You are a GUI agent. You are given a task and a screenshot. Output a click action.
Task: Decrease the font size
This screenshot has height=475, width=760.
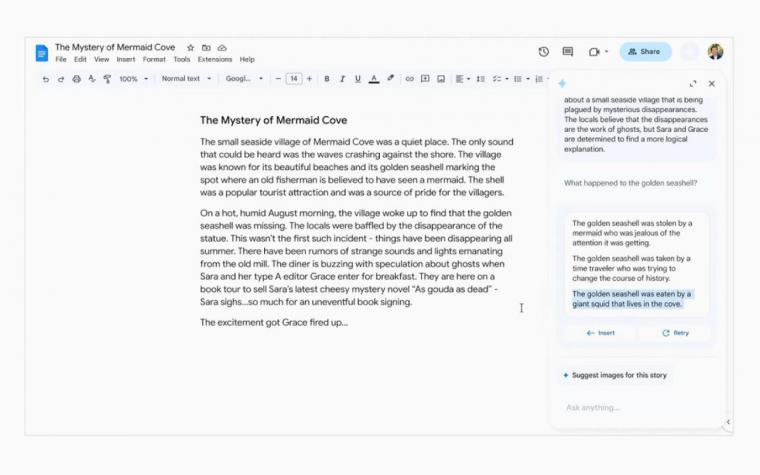point(278,79)
